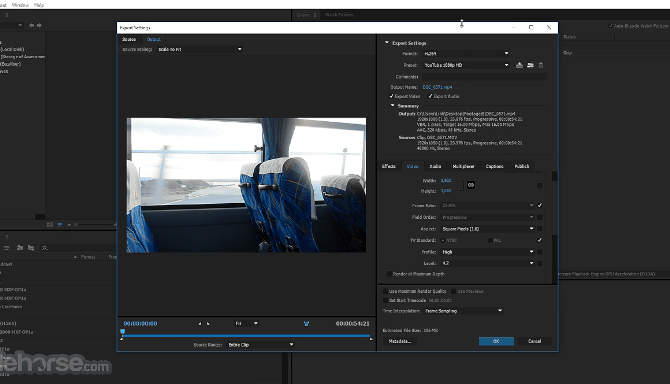Click the blue Height value

pos(446,191)
